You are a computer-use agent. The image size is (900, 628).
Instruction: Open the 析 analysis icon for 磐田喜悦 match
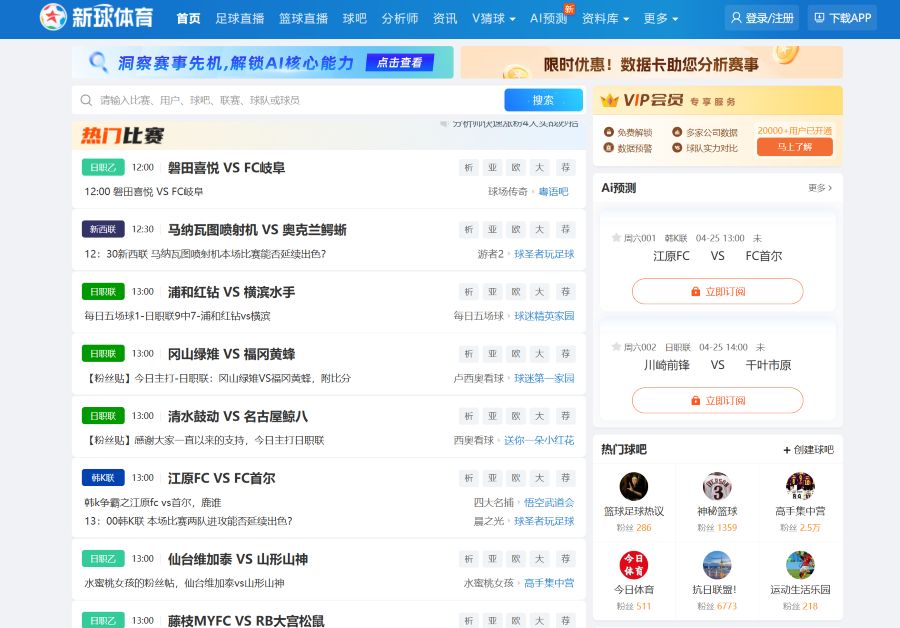[468, 168]
